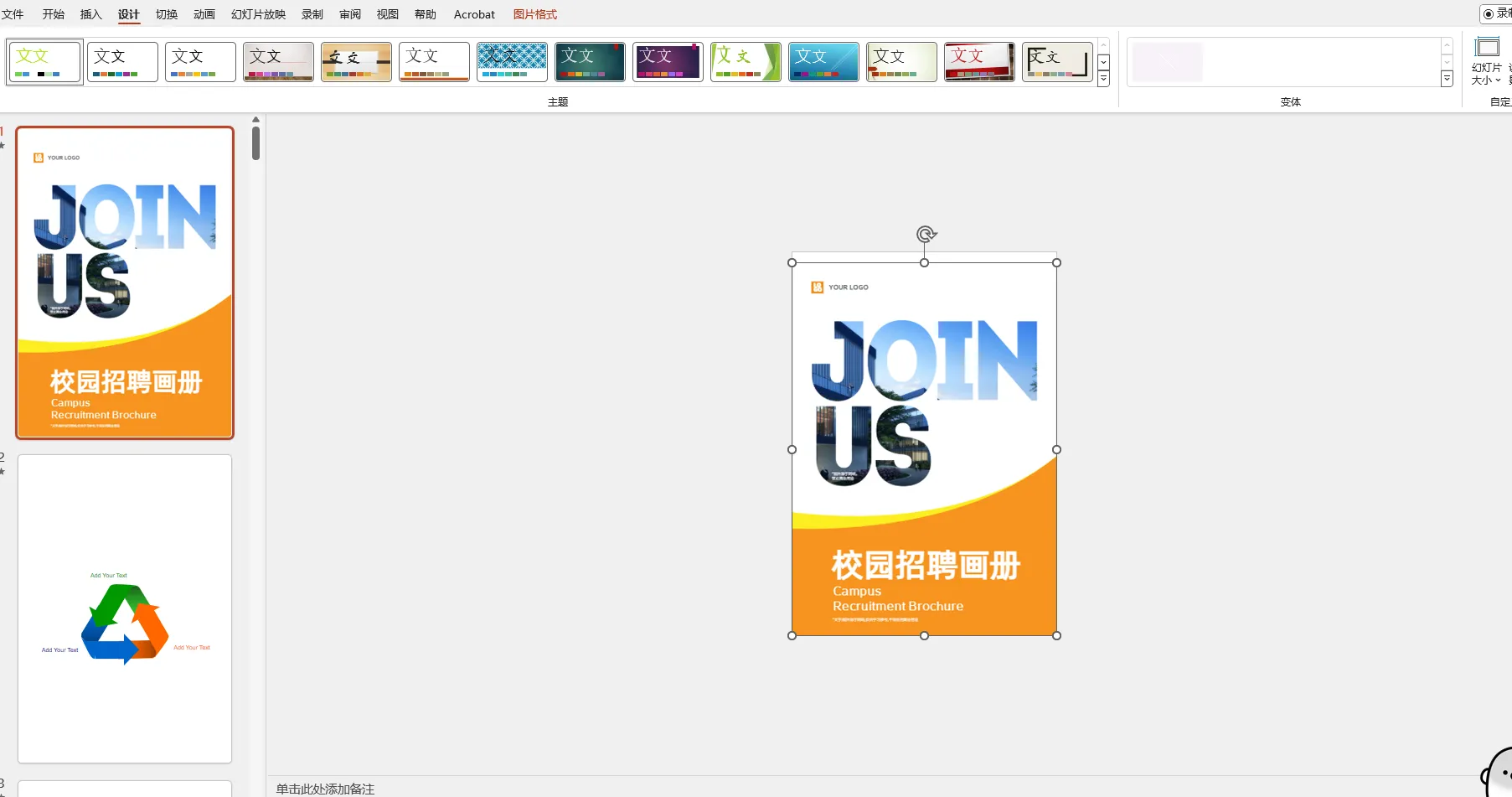The height and width of the screenshot is (797, 1512).
Task: Expand the 变体 variants gallery
Action: [x=1447, y=79]
